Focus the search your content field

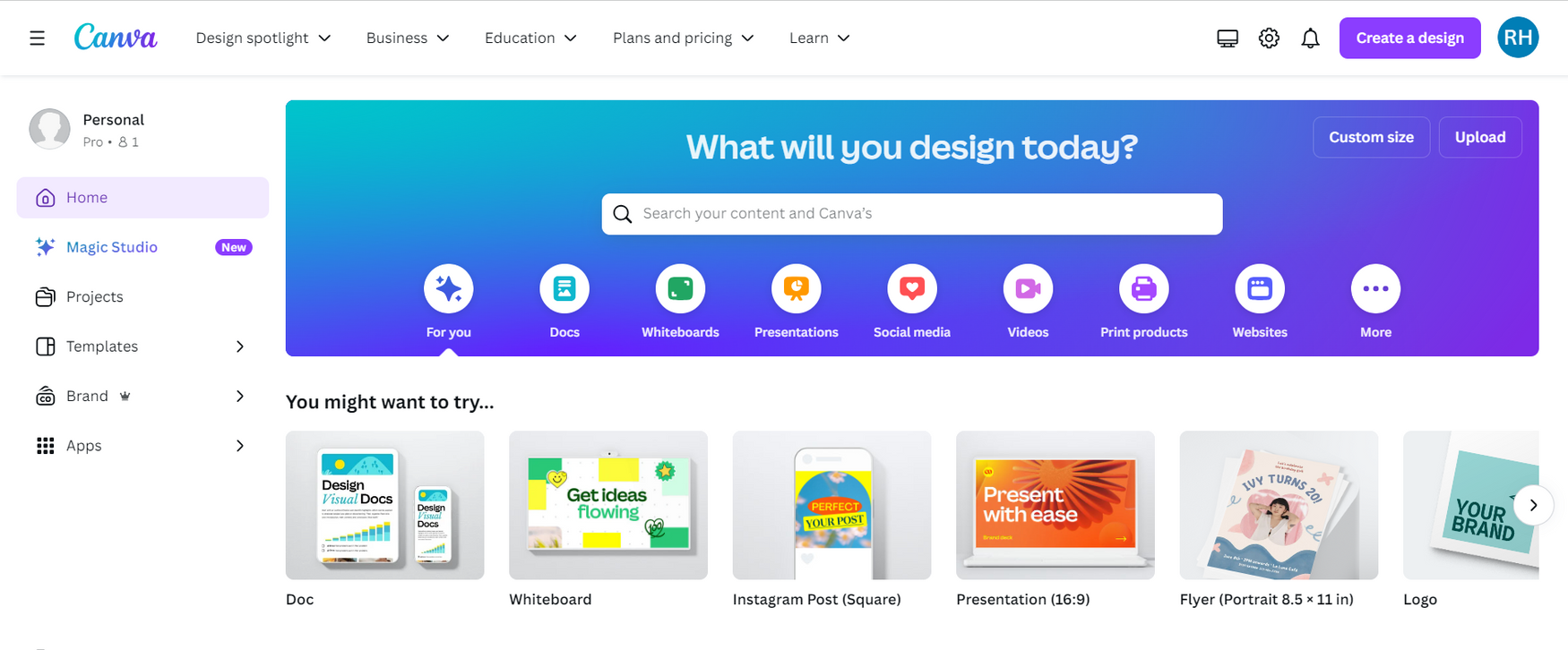point(912,214)
